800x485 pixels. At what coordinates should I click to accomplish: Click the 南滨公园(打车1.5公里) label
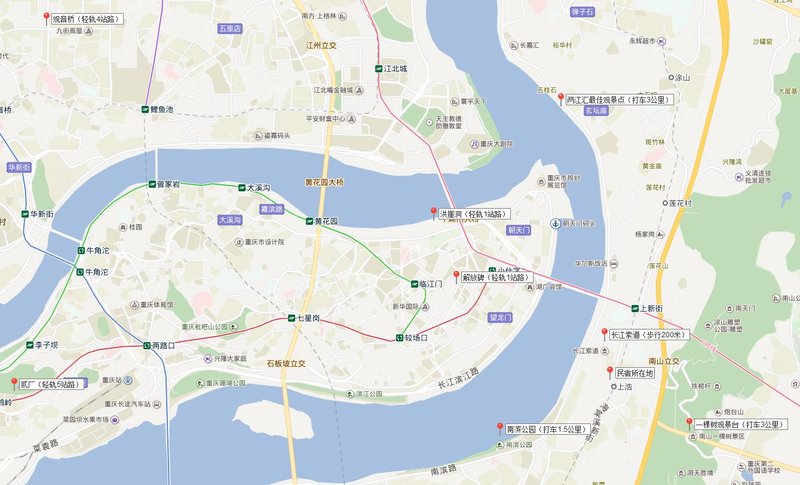point(548,429)
